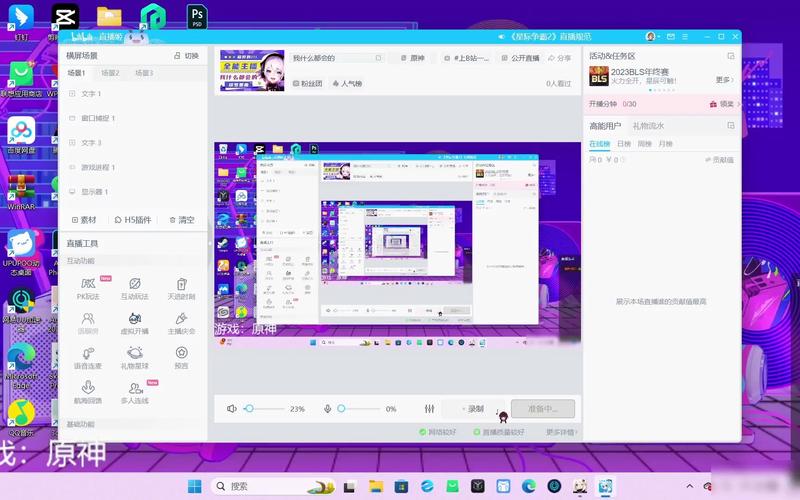Open the audio mixer settings icon
This screenshot has height=500, width=800.
pos(430,409)
